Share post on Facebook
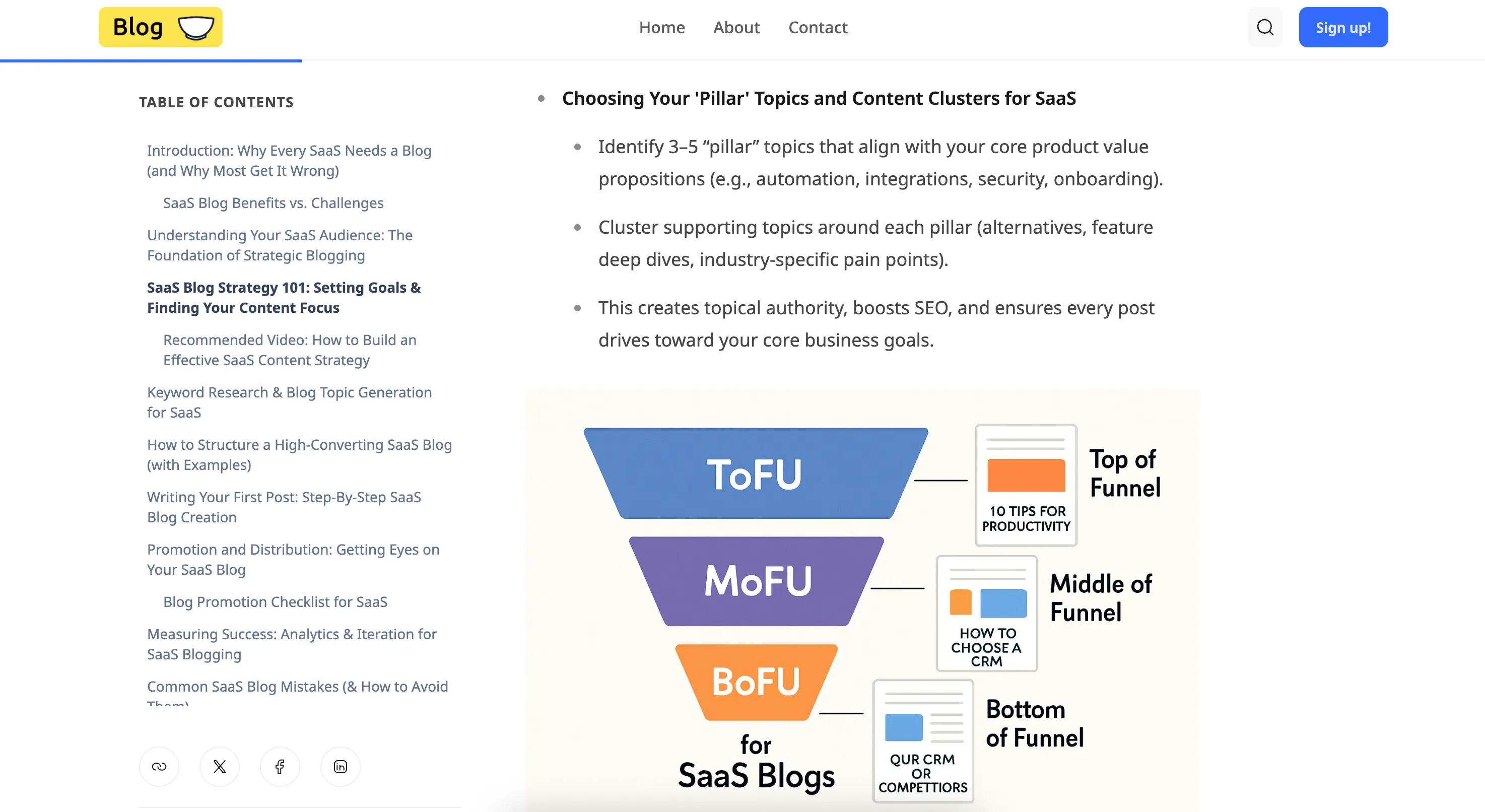Screen dimensions: 1485x812 280,767
